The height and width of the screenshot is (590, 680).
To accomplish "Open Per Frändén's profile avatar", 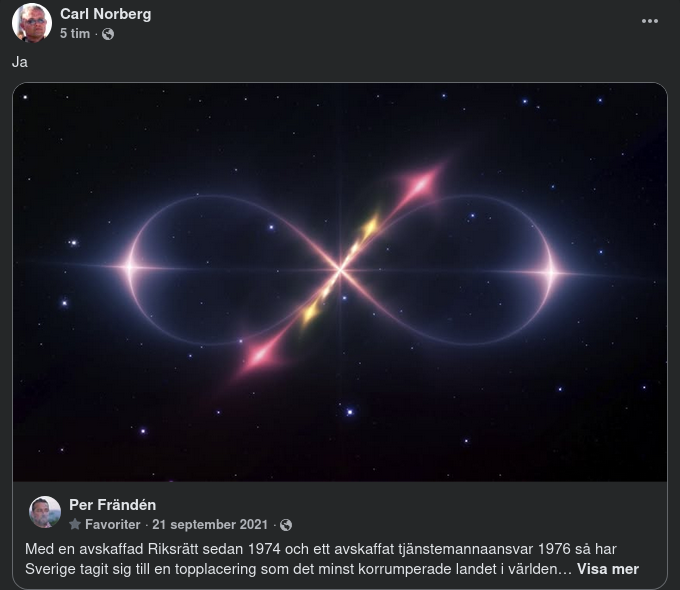I will pos(45,512).
